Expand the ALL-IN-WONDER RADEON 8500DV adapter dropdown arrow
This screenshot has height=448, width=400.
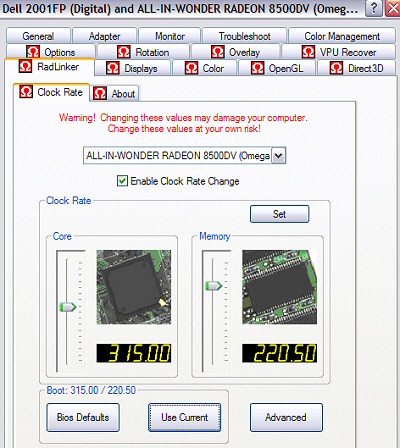279,156
